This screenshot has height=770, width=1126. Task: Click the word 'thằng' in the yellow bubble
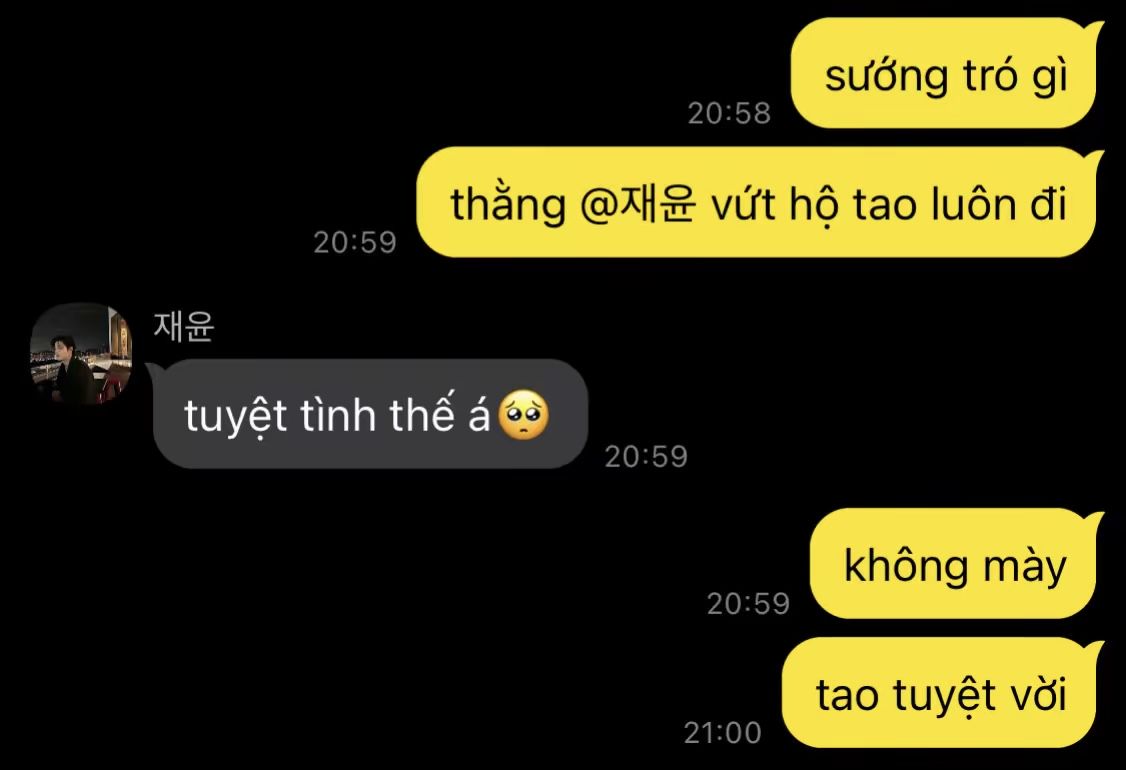(508, 205)
